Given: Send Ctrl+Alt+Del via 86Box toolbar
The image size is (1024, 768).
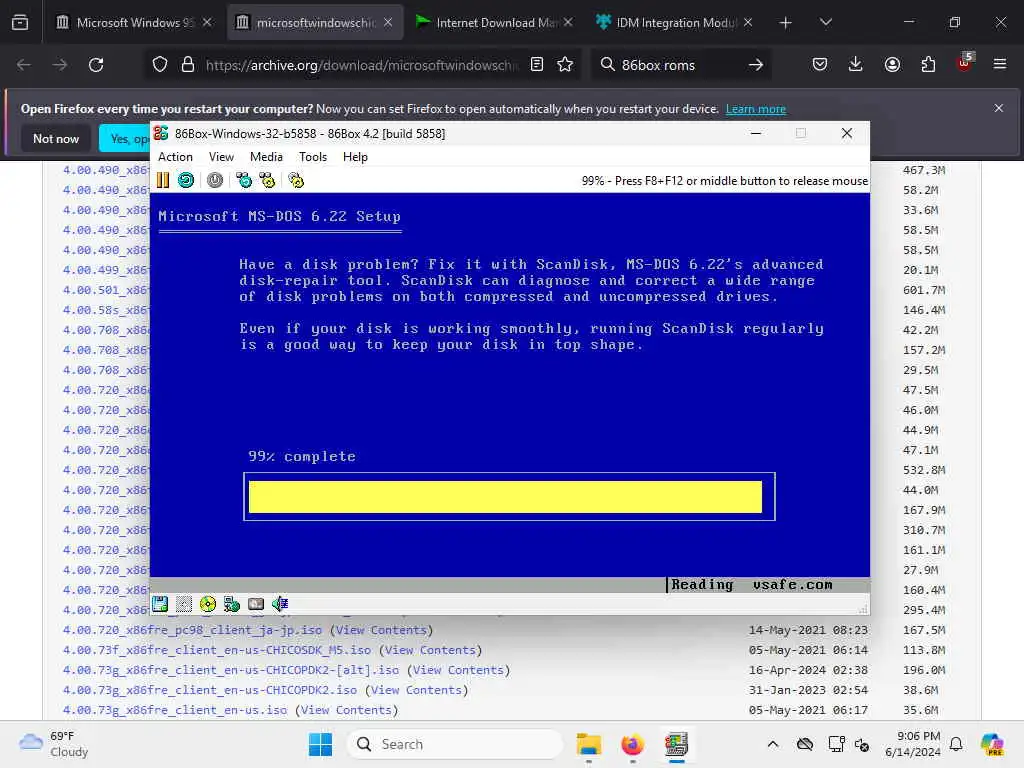Looking at the screenshot, I should click(244, 180).
